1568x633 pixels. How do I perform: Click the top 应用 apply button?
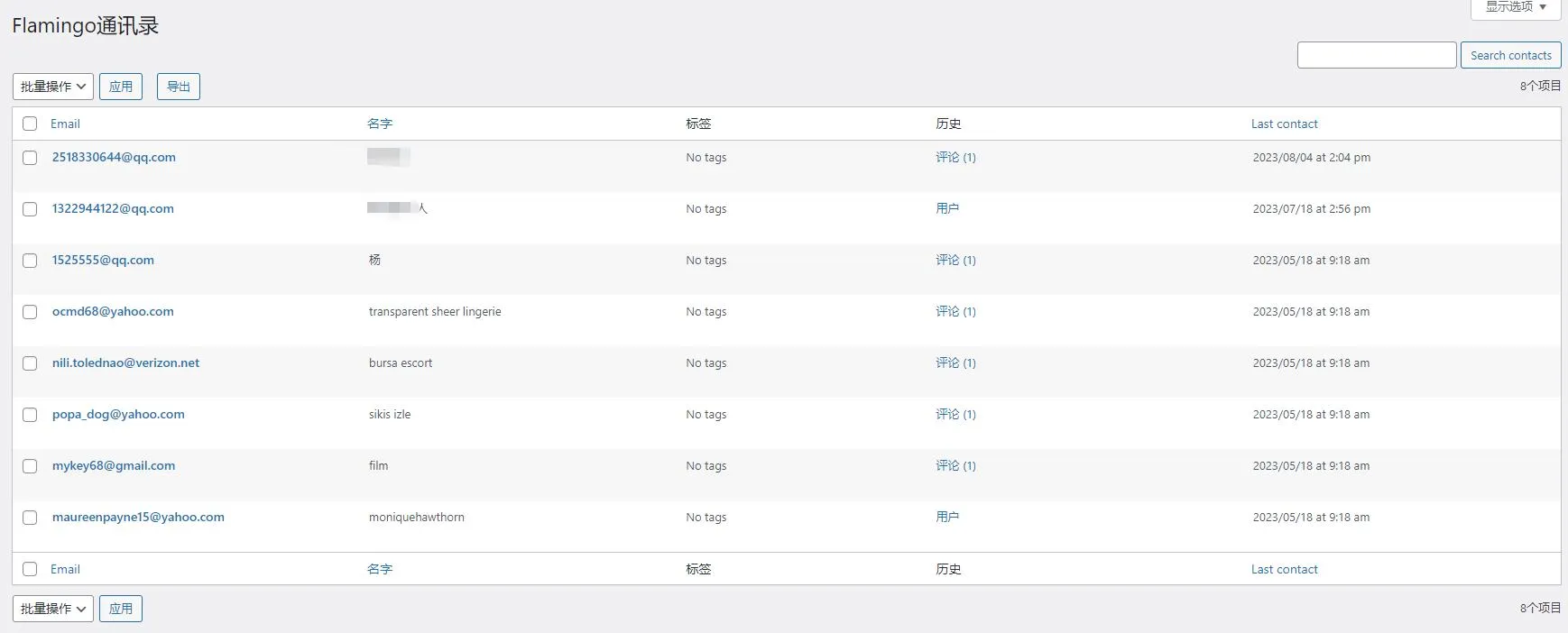point(120,87)
